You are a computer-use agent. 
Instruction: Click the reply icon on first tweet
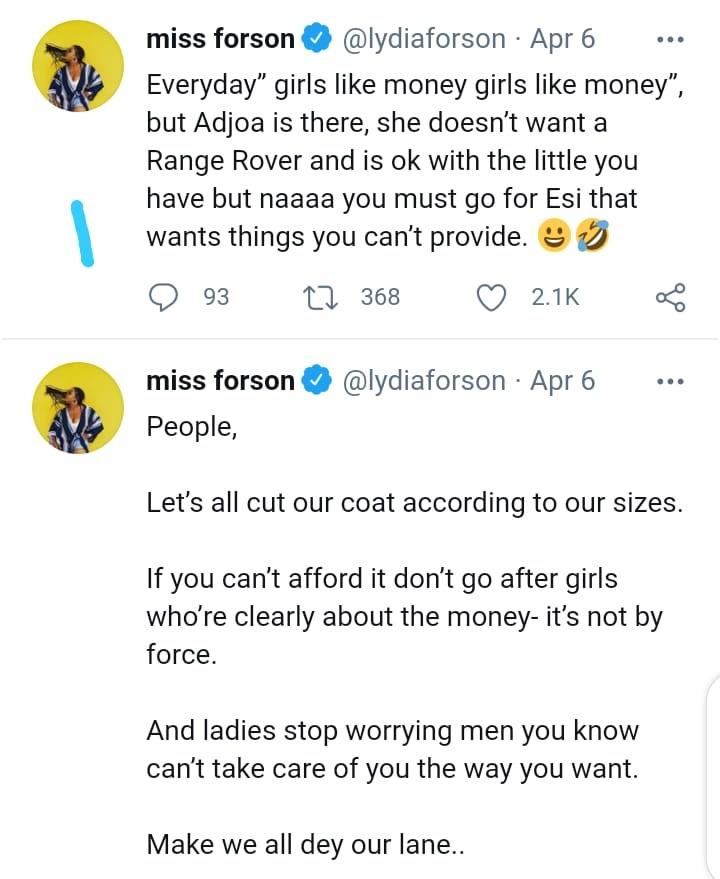[164, 297]
